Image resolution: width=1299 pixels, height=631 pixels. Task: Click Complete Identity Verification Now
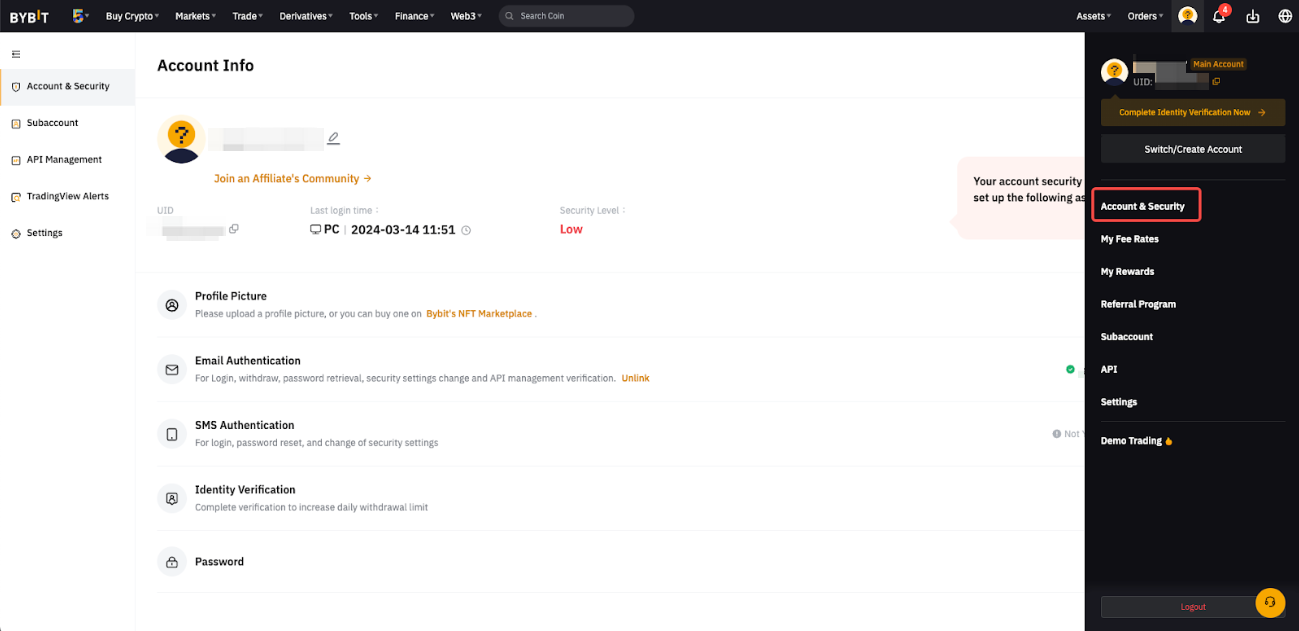1192,112
